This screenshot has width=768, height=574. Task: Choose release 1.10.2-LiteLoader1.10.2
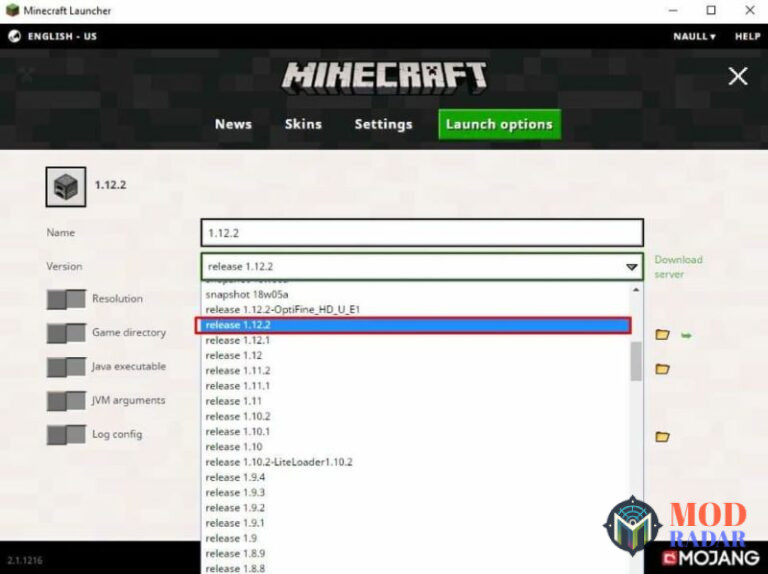point(416,462)
